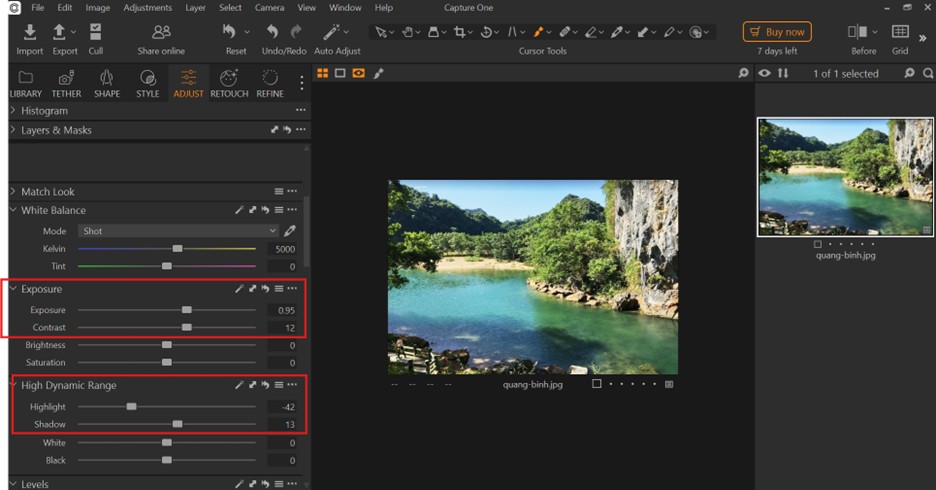Click the Highlight slider handle
The image size is (936, 490).
coord(131,406)
